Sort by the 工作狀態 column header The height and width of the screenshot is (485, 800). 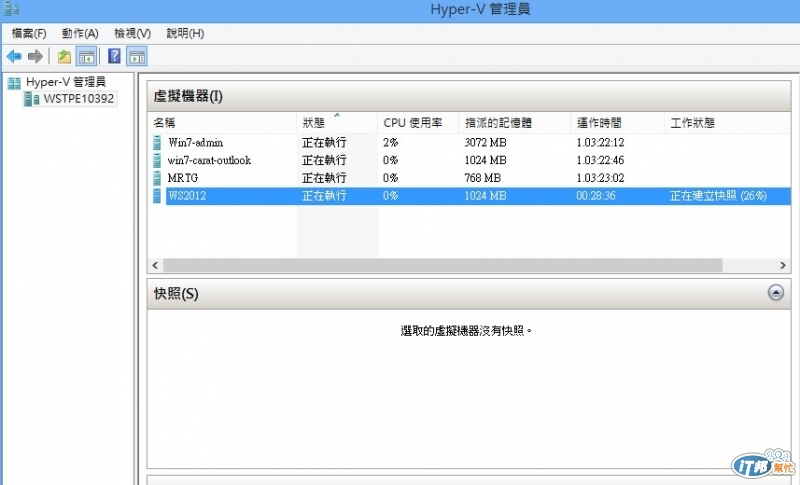(727, 123)
